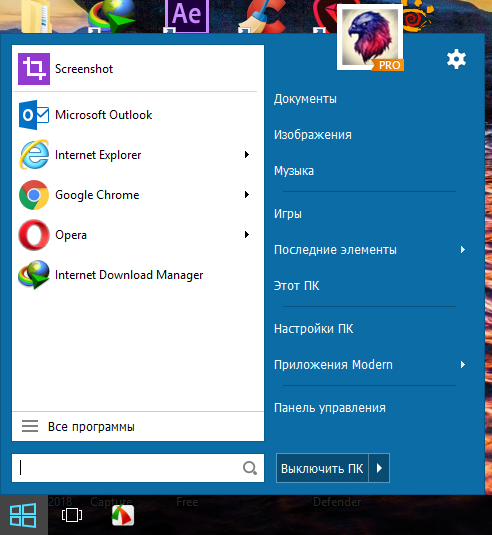Click the search magnifier icon
This screenshot has width=492, height=535.
[250, 468]
